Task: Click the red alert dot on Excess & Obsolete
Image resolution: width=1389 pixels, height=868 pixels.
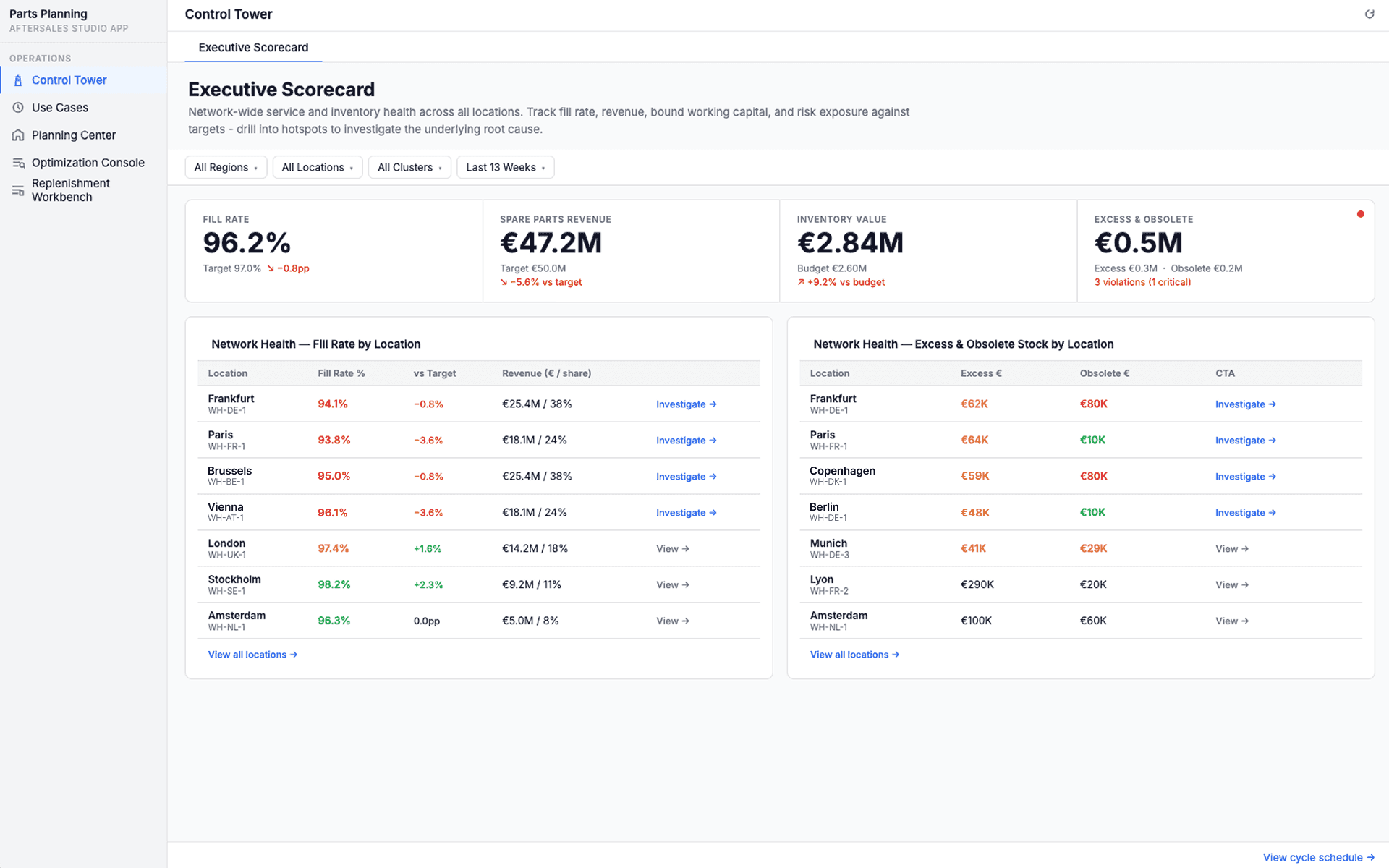Action: point(1360,214)
